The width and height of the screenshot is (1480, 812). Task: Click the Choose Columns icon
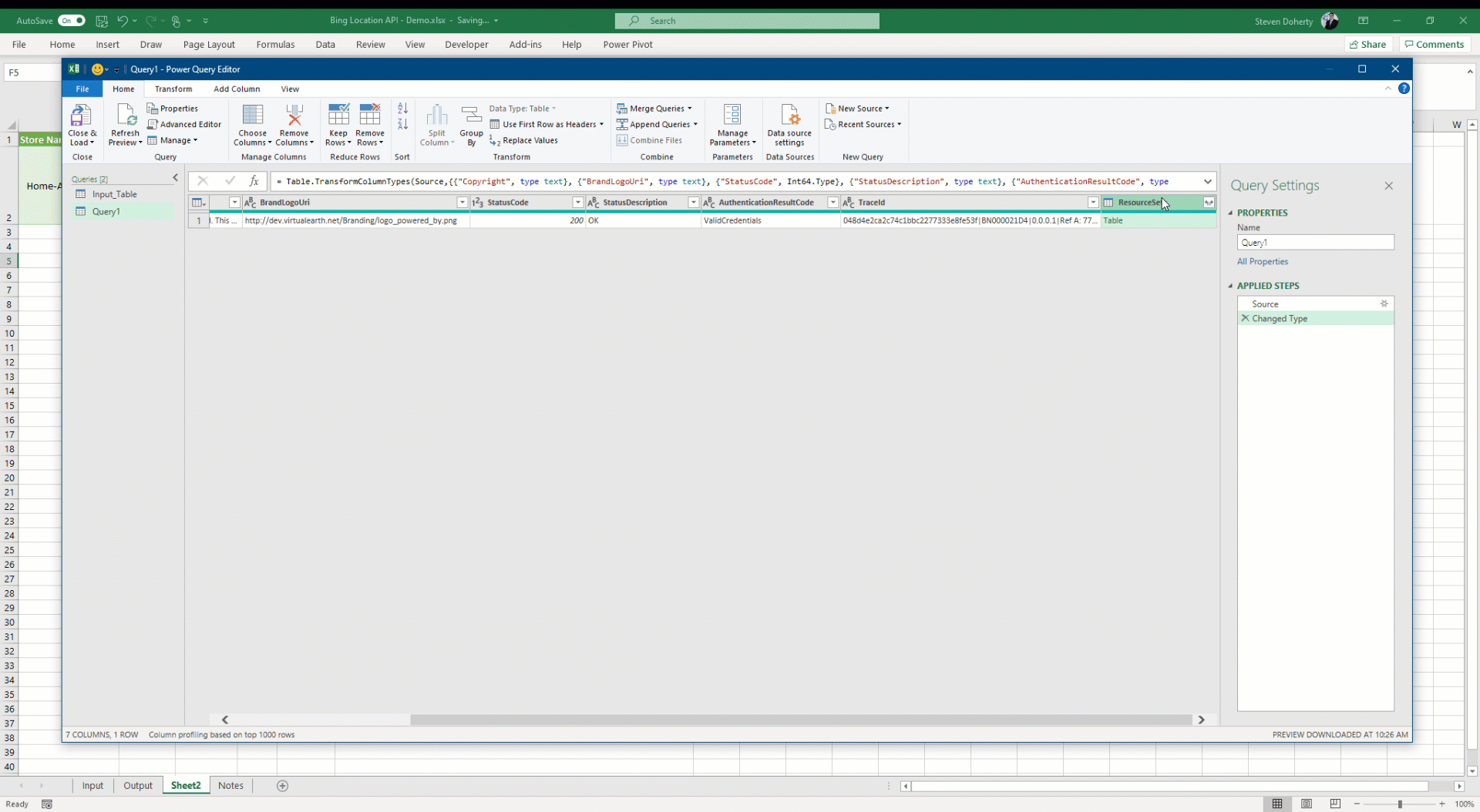pyautogui.click(x=252, y=115)
